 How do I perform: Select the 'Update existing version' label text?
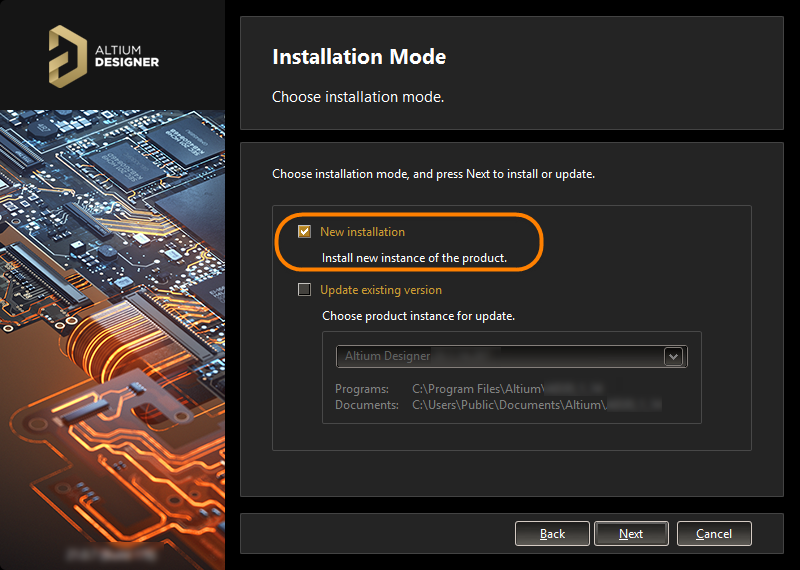tap(380, 290)
